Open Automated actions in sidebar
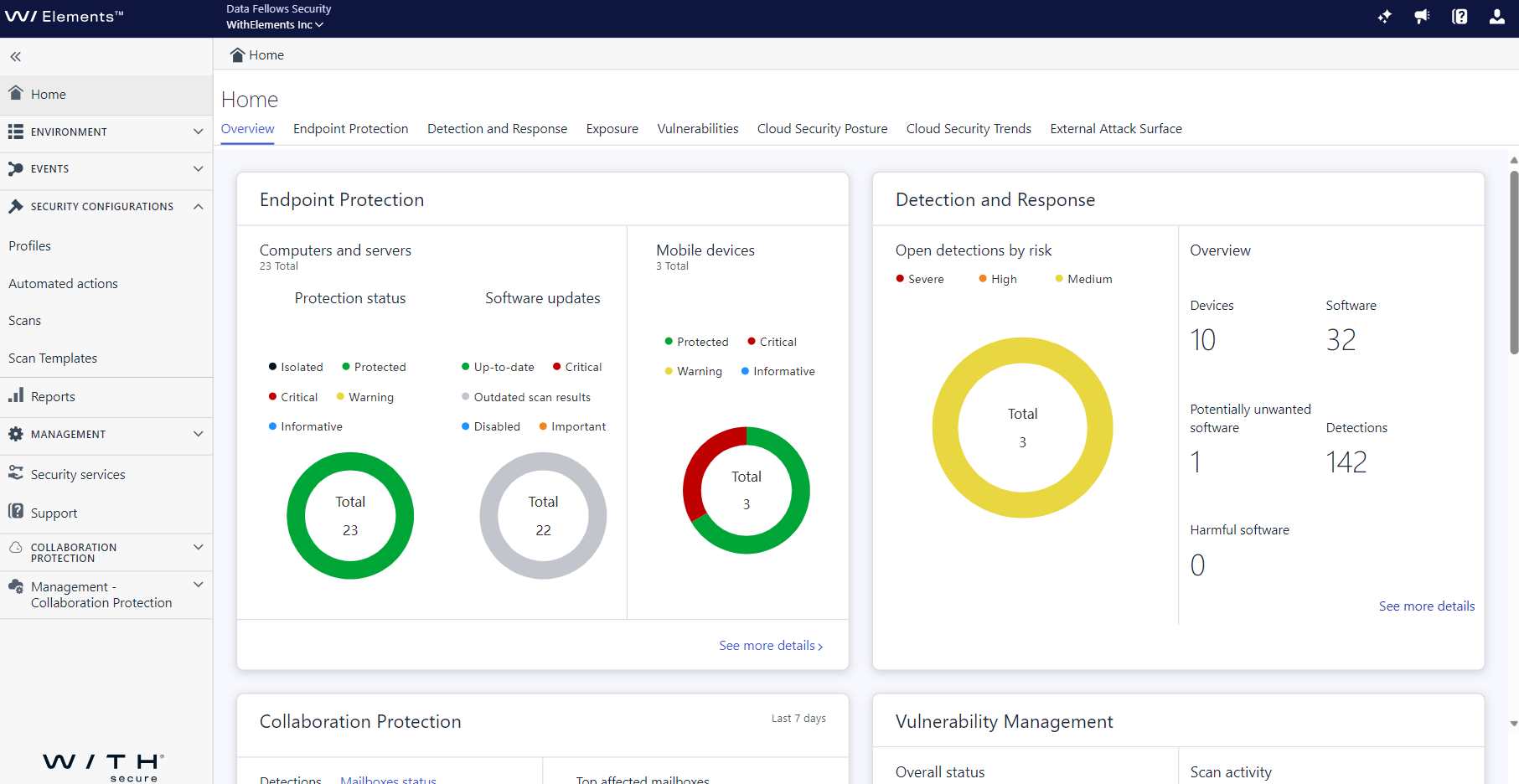This screenshot has width=1519, height=784. (x=63, y=284)
